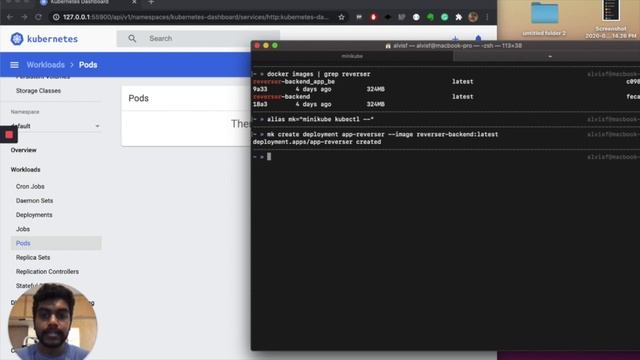Click the terminal window title bar

pos(446,46)
